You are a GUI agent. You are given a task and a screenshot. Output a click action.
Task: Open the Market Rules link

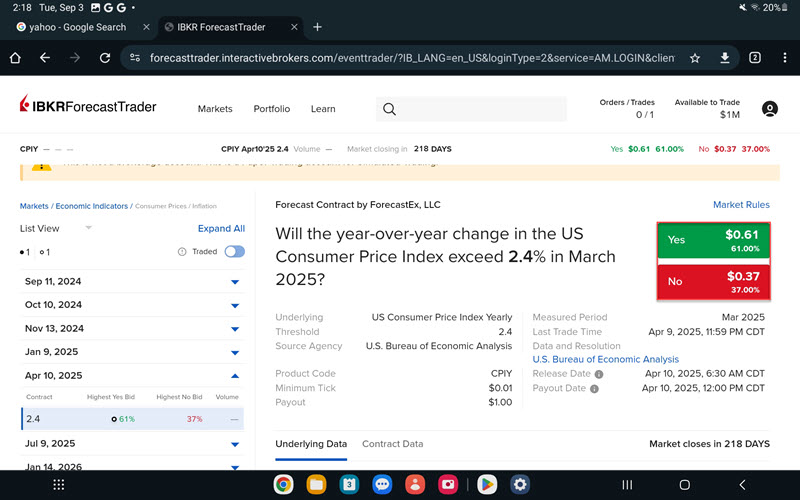click(x=741, y=205)
